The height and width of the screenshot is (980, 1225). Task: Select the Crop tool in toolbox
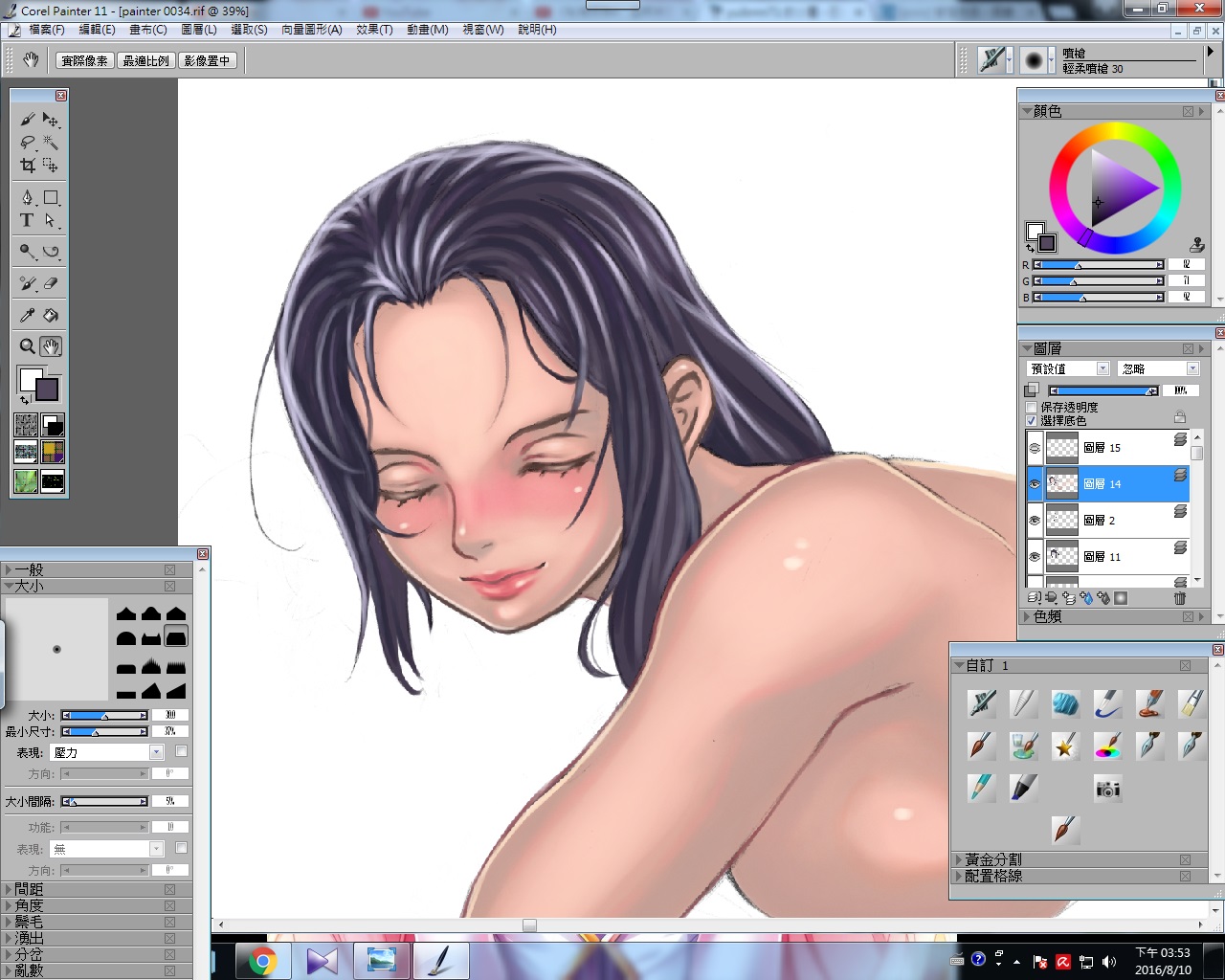tap(27, 165)
